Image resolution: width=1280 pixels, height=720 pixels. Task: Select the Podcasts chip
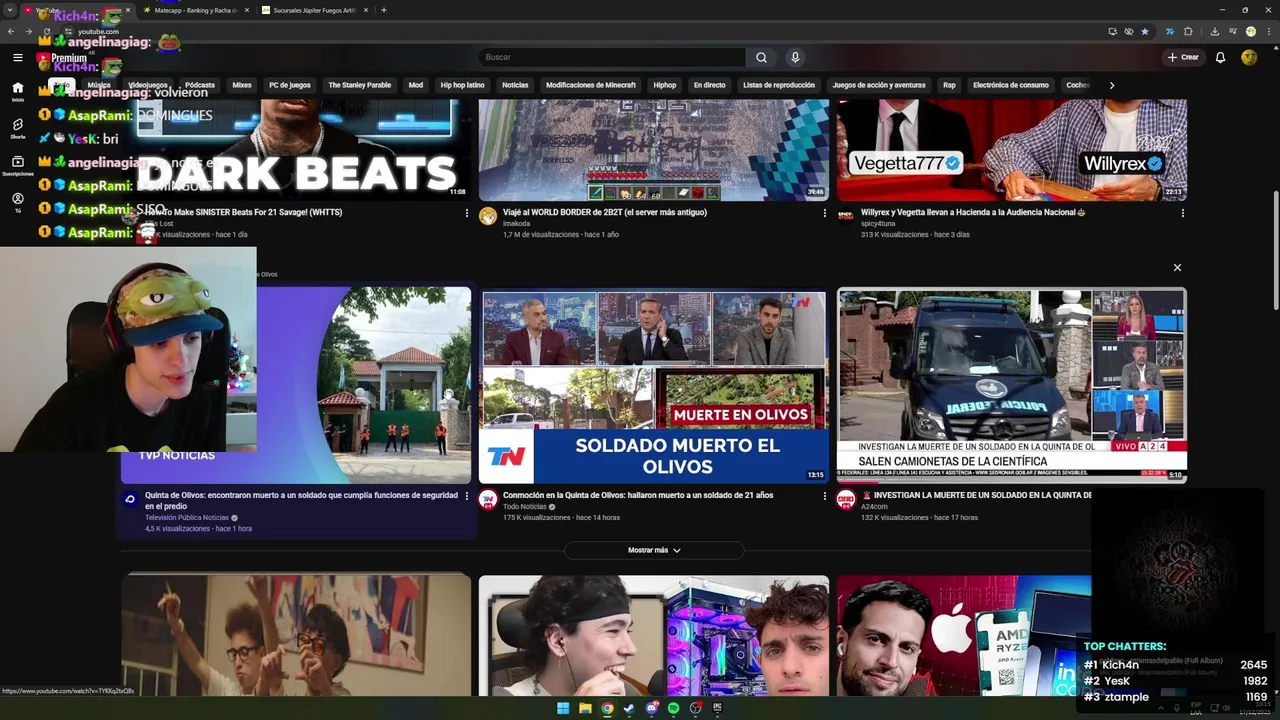pos(200,85)
